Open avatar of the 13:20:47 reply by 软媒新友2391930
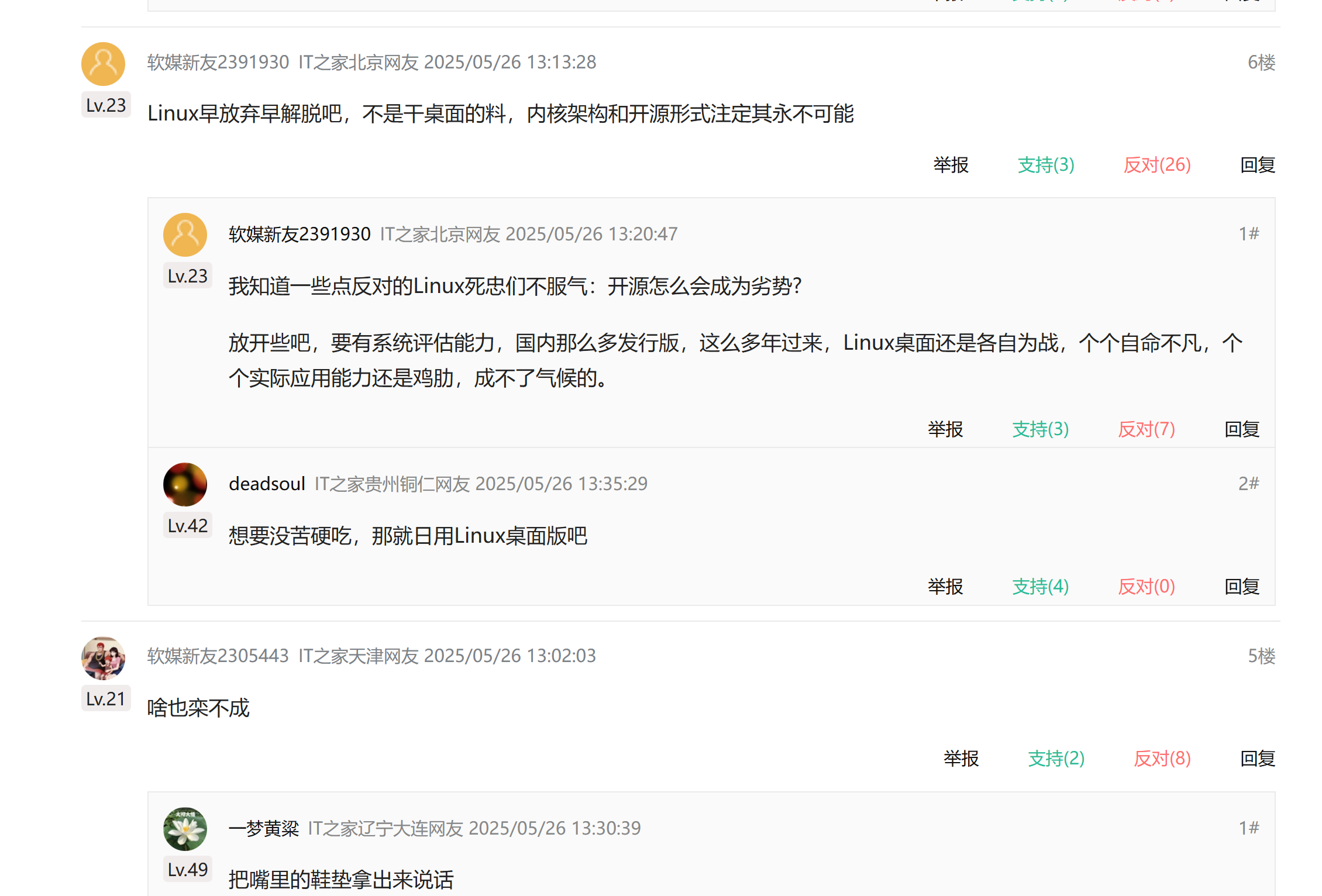Viewport: 1322px width, 896px height. [x=185, y=235]
